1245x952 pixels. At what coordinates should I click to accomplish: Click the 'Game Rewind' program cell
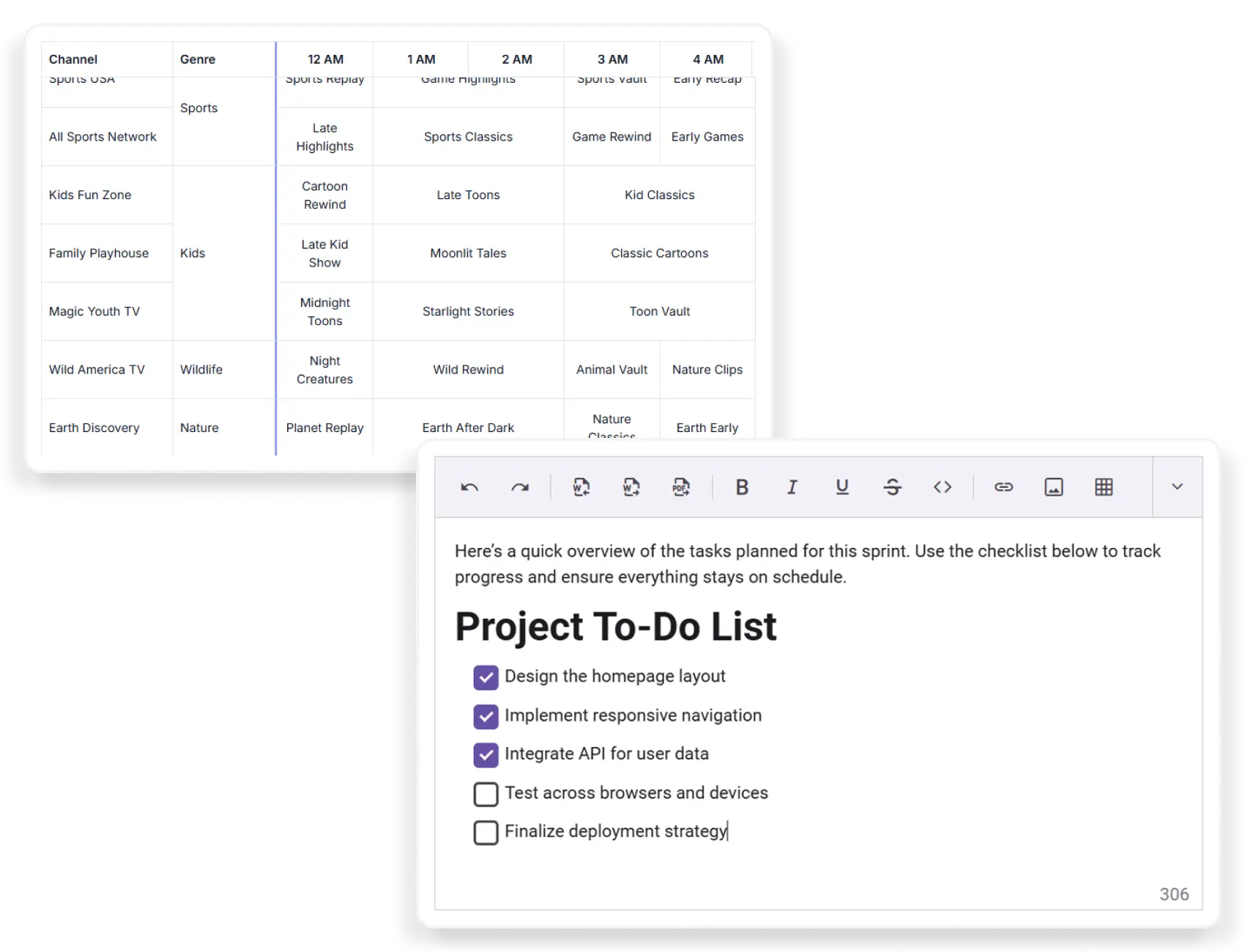(x=612, y=137)
